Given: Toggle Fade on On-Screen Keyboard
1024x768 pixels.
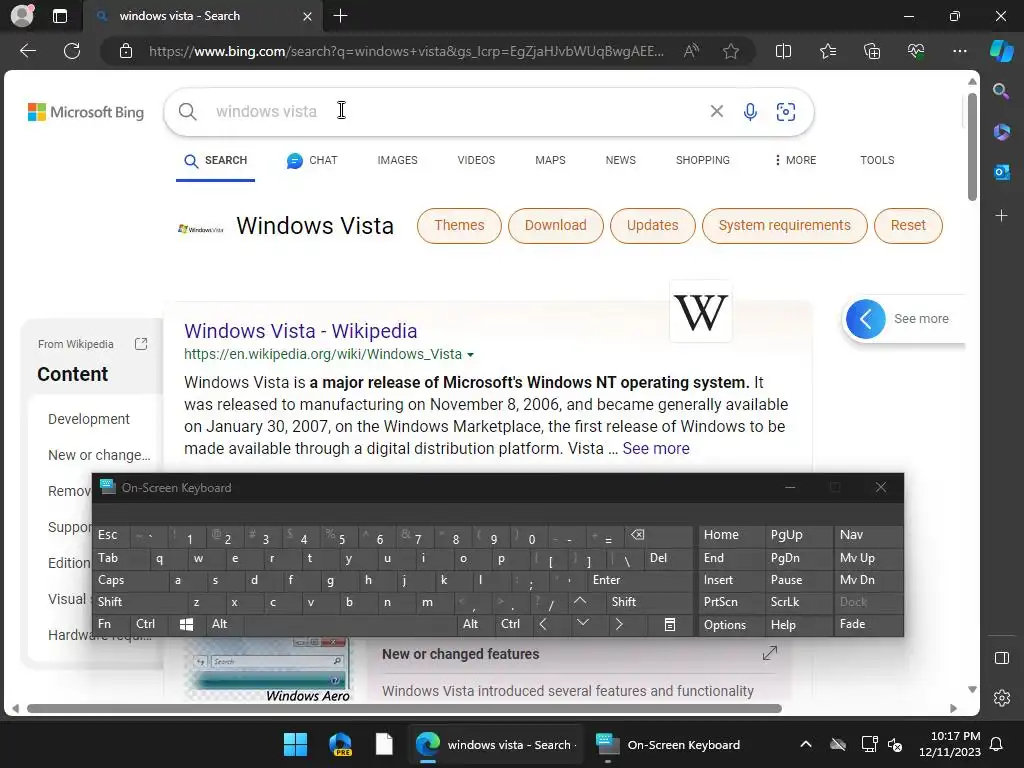Looking at the screenshot, I should 868,624.
